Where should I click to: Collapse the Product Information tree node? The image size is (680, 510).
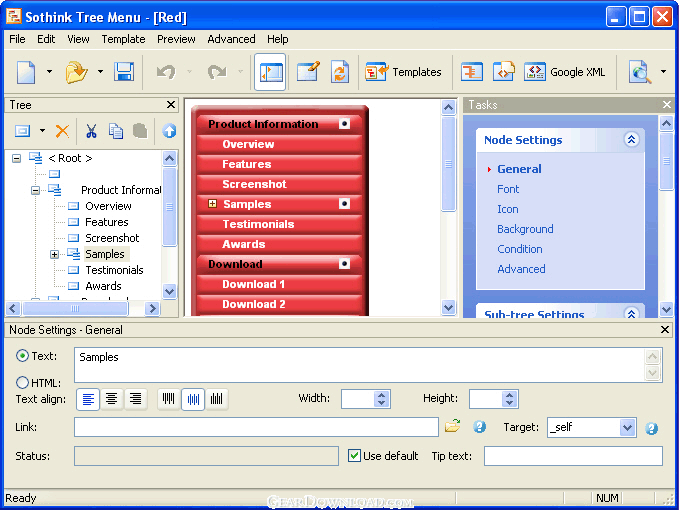tap(36, 190)
